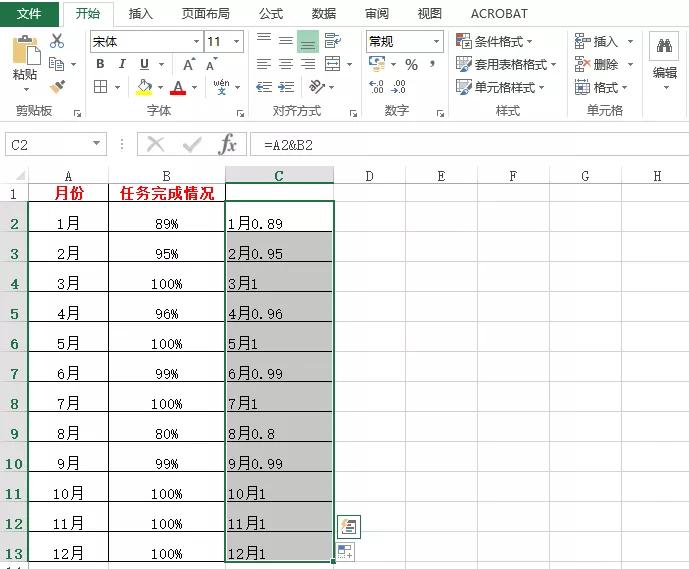This screenshot has width=689, height=569.
Task: Open the font size 11 dropdown
Action: click(236, 42)
